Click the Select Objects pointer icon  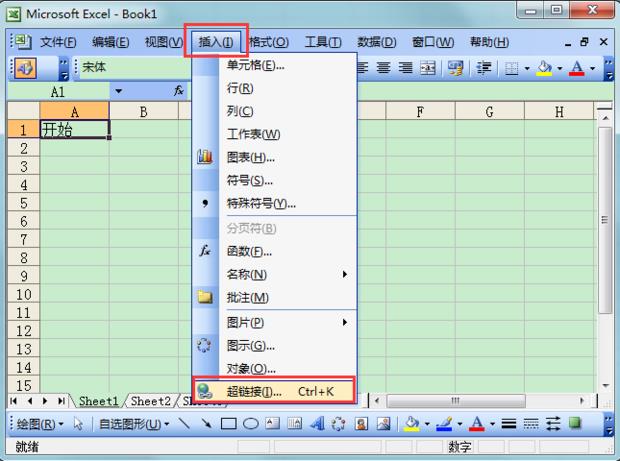tap(78, 424)
